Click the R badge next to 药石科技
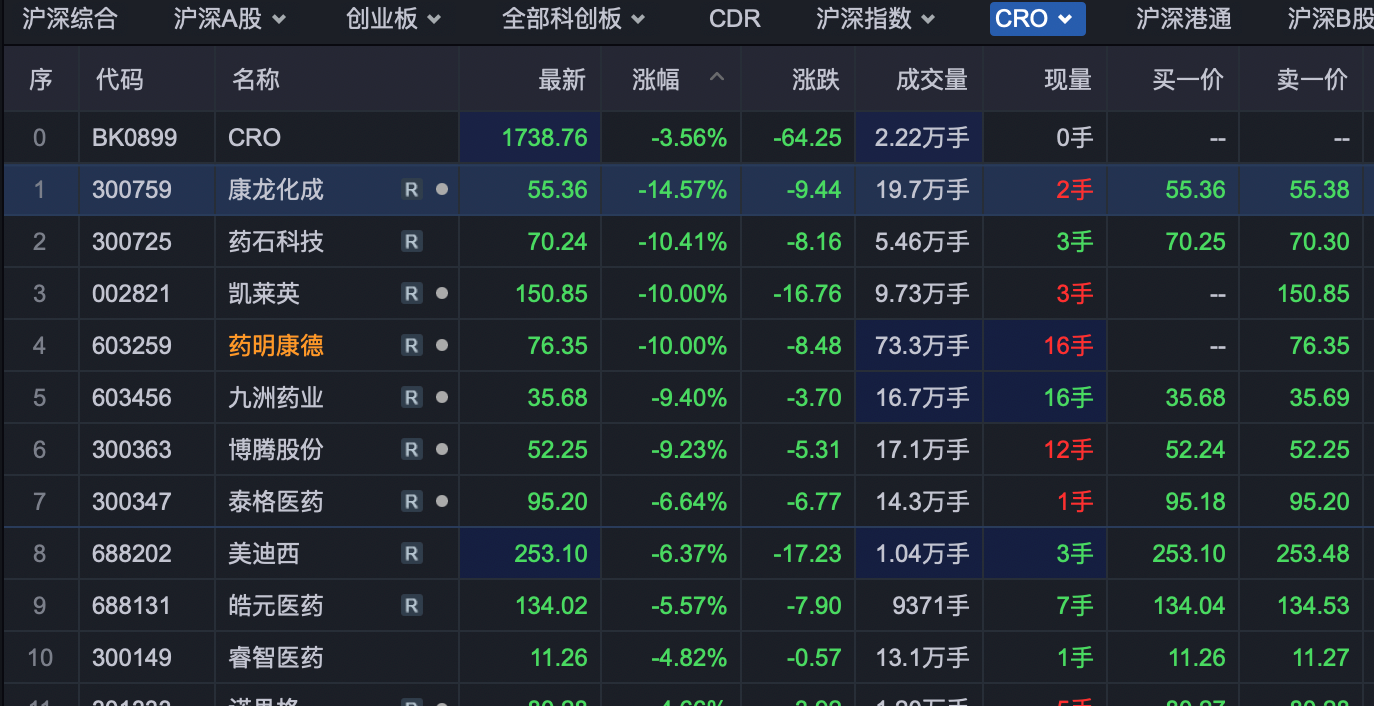The width and height of the screenshot is (1374, 706). coord(411,242)
